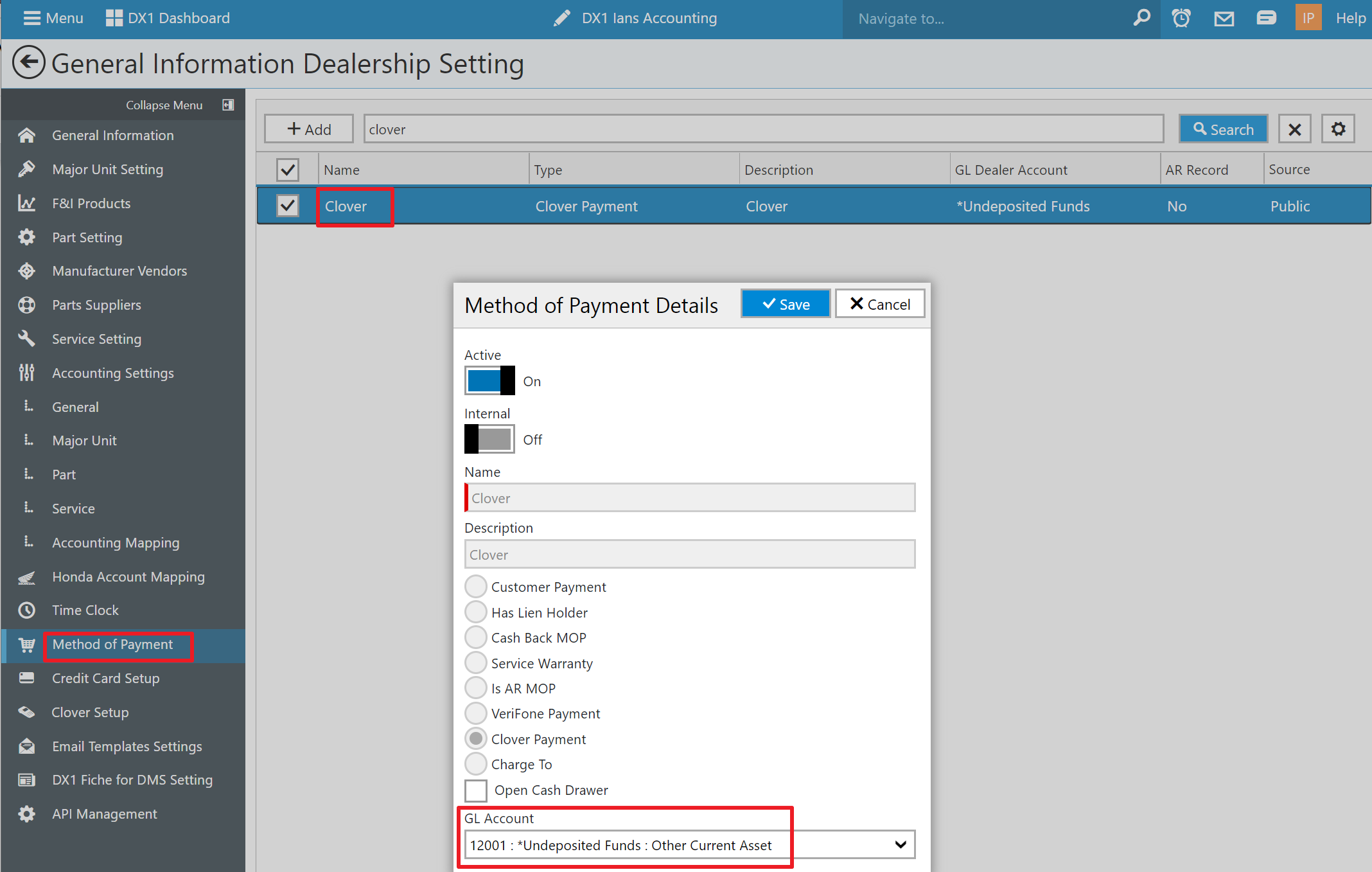Check the Open Cash Drawer checkbox
The image size is (1372, 872).
pyautogui.click(x=476, y=790)
